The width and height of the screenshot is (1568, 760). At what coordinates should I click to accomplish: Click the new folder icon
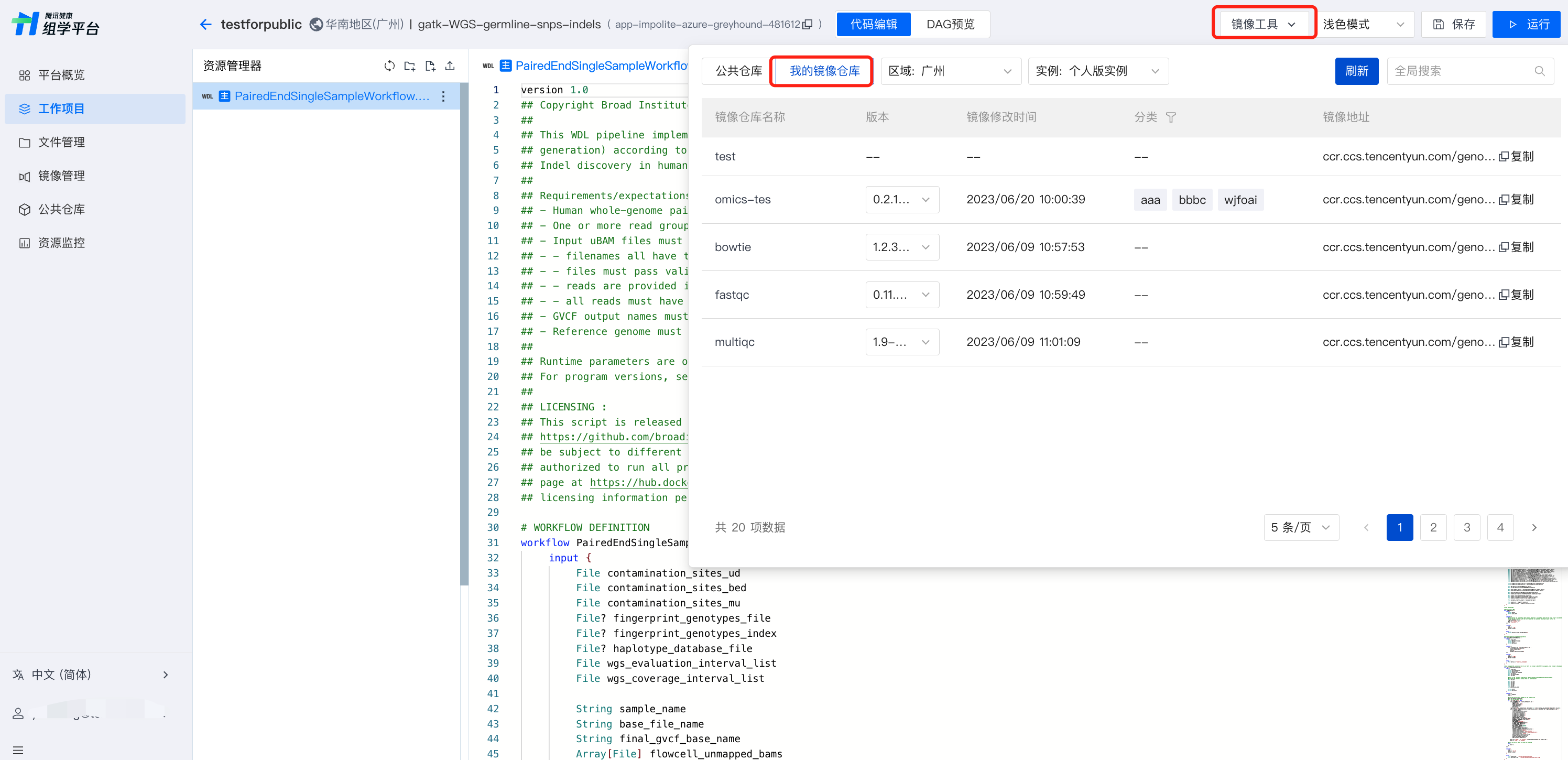point(410,66)
